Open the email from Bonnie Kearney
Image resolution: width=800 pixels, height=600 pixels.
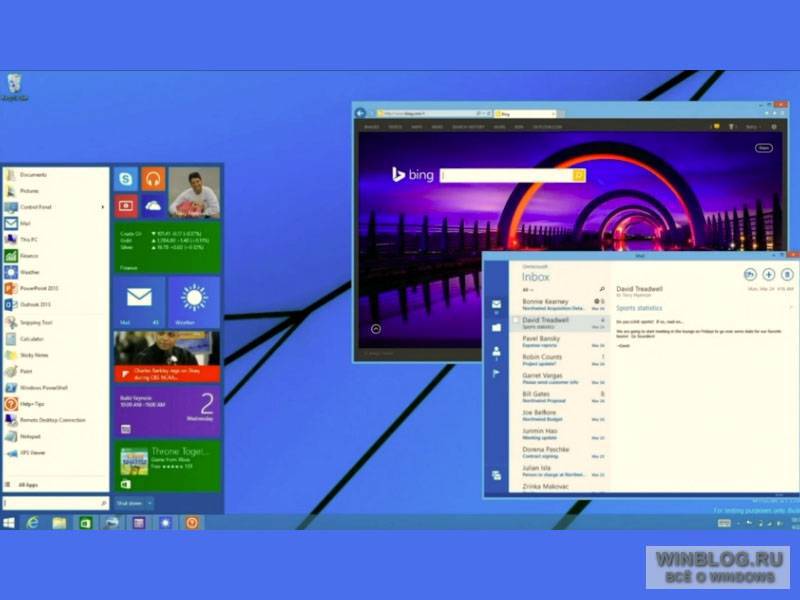pos(560,305)
